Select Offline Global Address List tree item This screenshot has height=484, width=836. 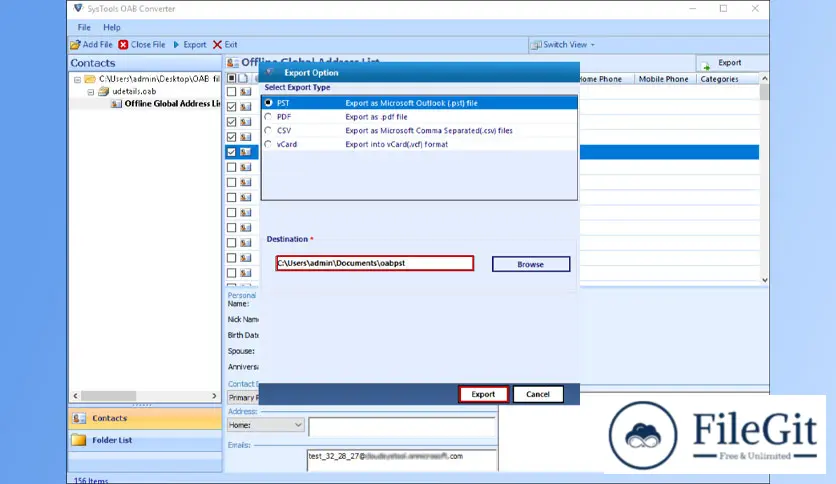[172, 103]
